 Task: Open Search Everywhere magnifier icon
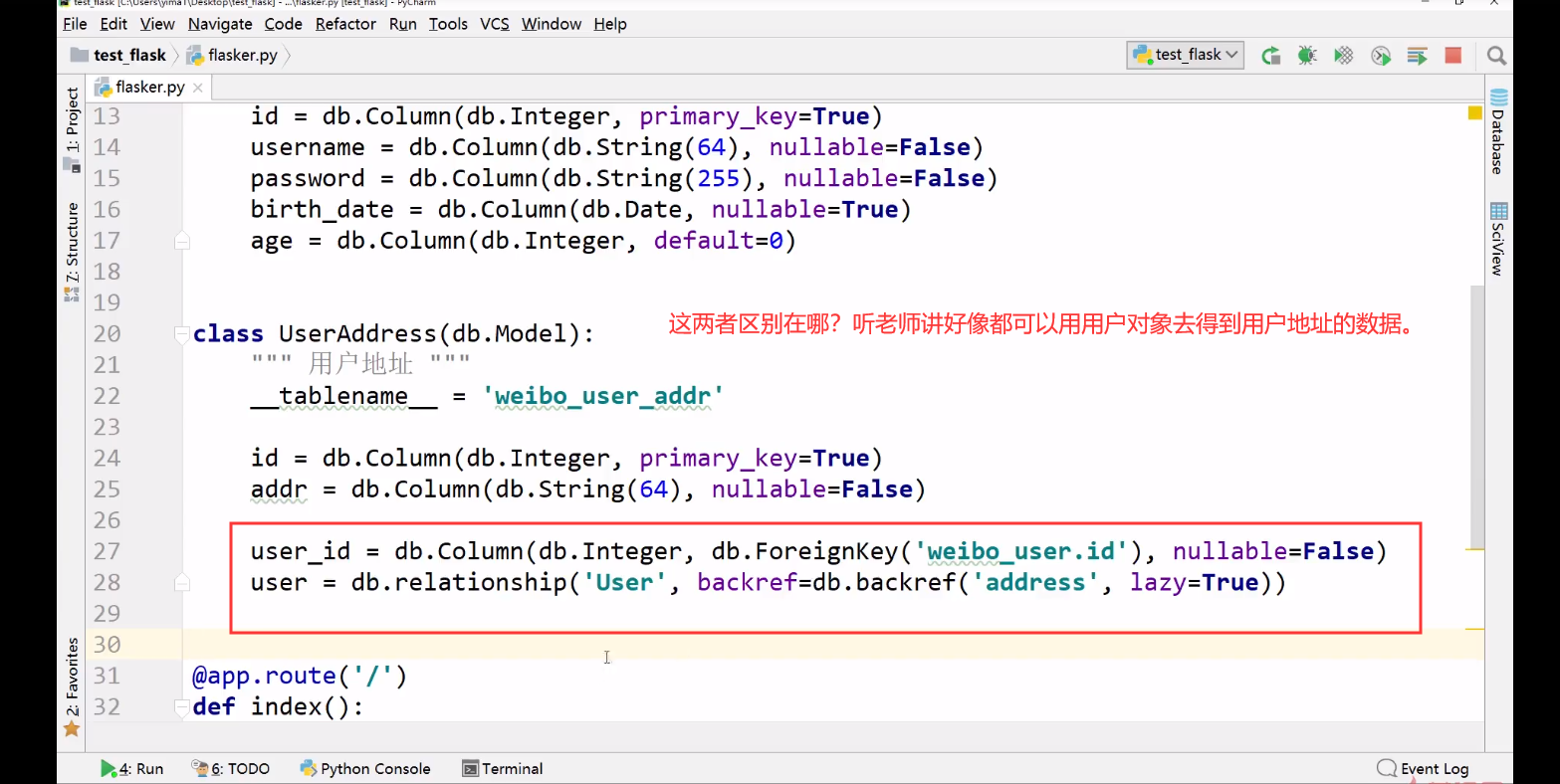coord(1496,56)
